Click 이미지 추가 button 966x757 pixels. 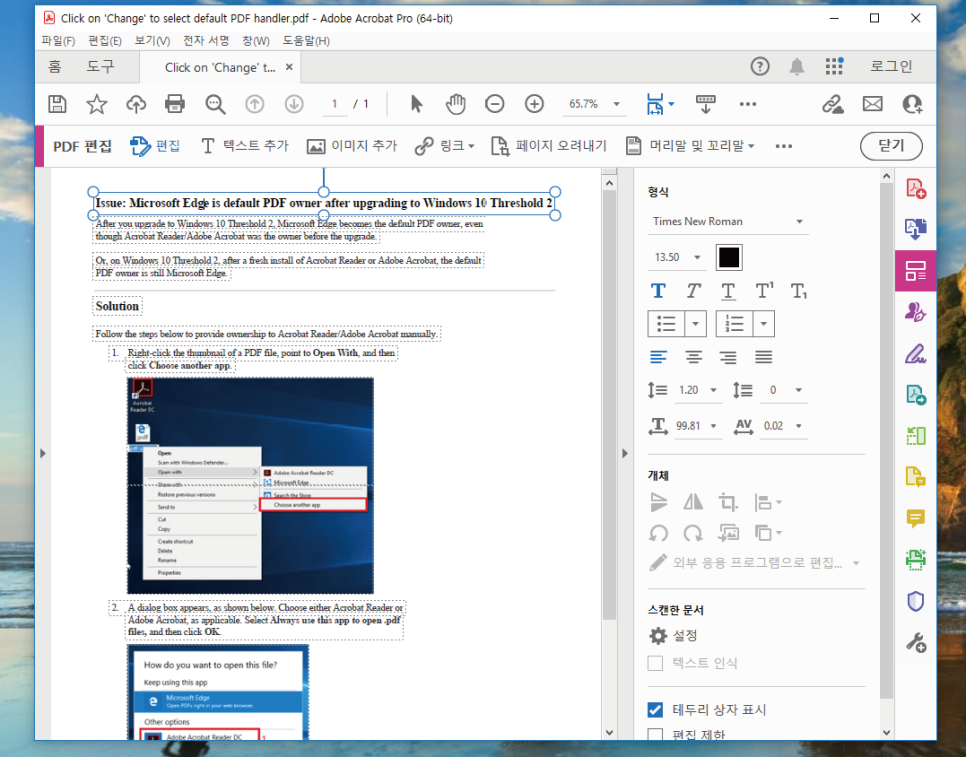(x=352, y=146)
